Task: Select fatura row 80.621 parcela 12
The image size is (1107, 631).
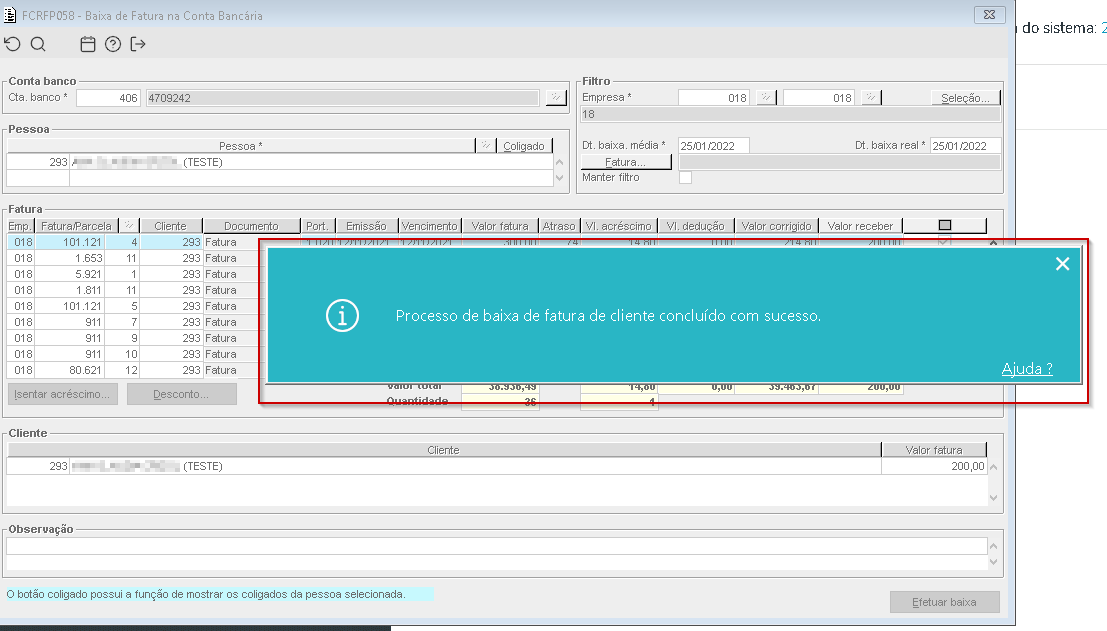Action: [133, 370]
